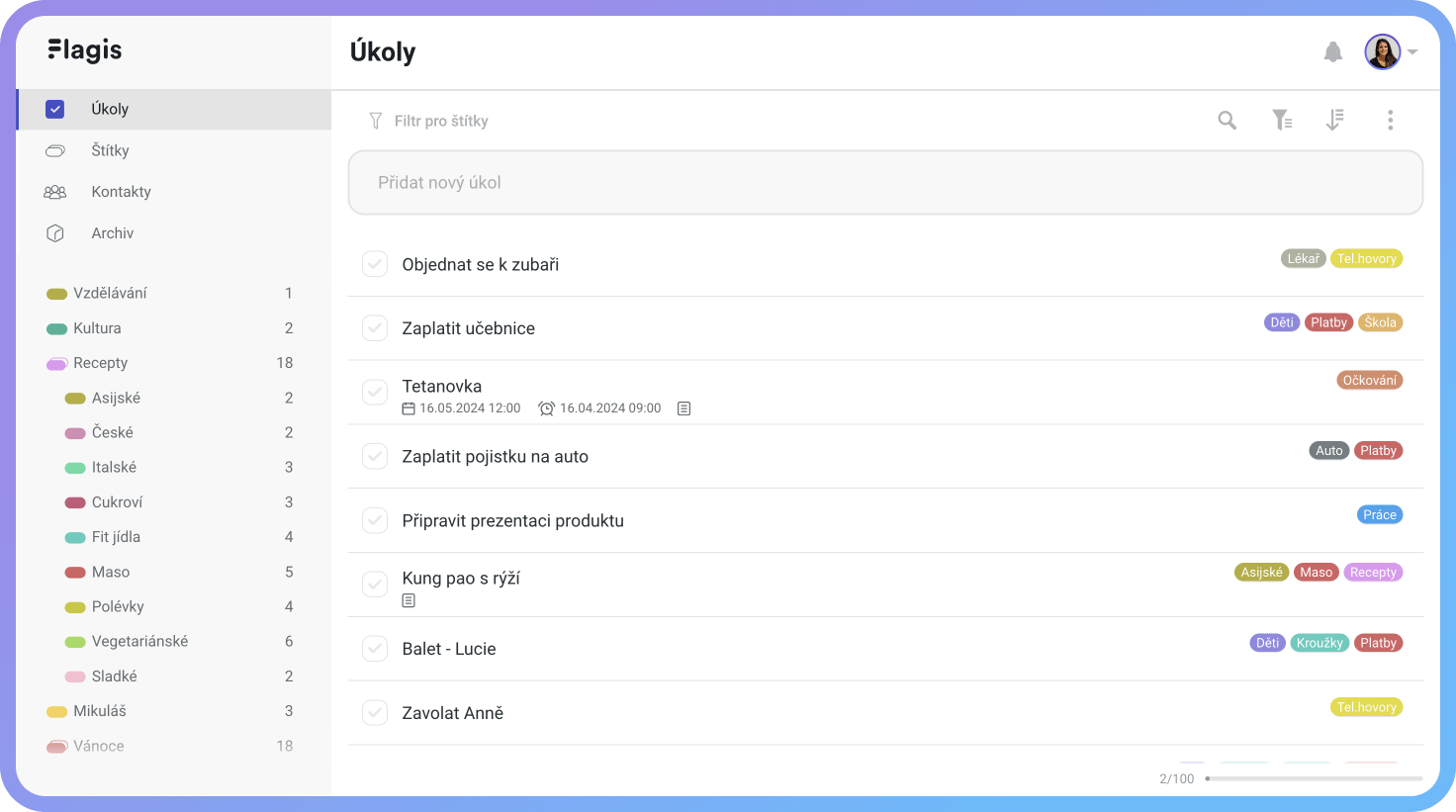Check off Zaplatit pojistku na auto task
This screenshot has height=812, width=1456.
pyautogui.click(x=375, y=456)
